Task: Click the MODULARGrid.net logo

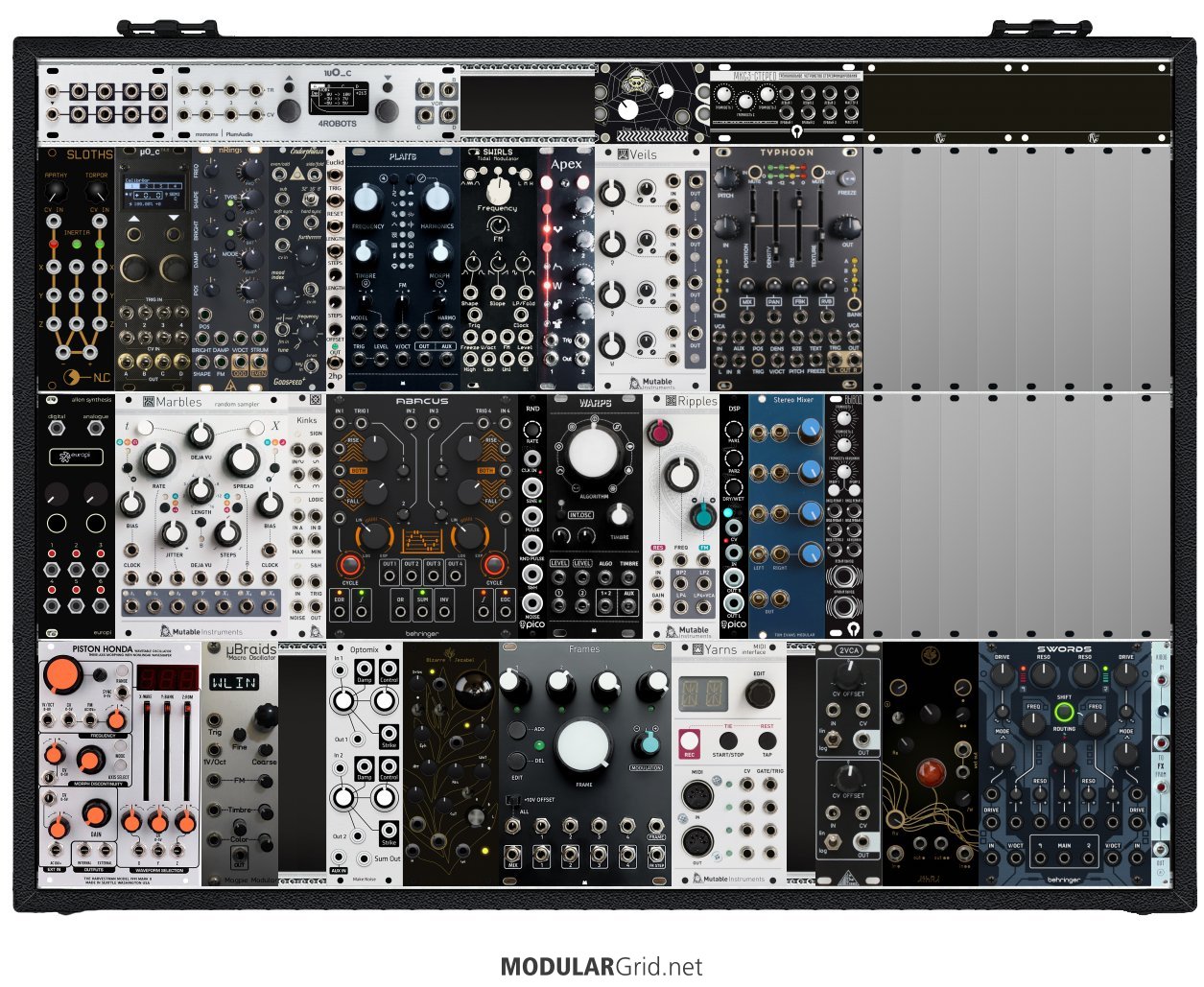Action: (x=602, y=966)
